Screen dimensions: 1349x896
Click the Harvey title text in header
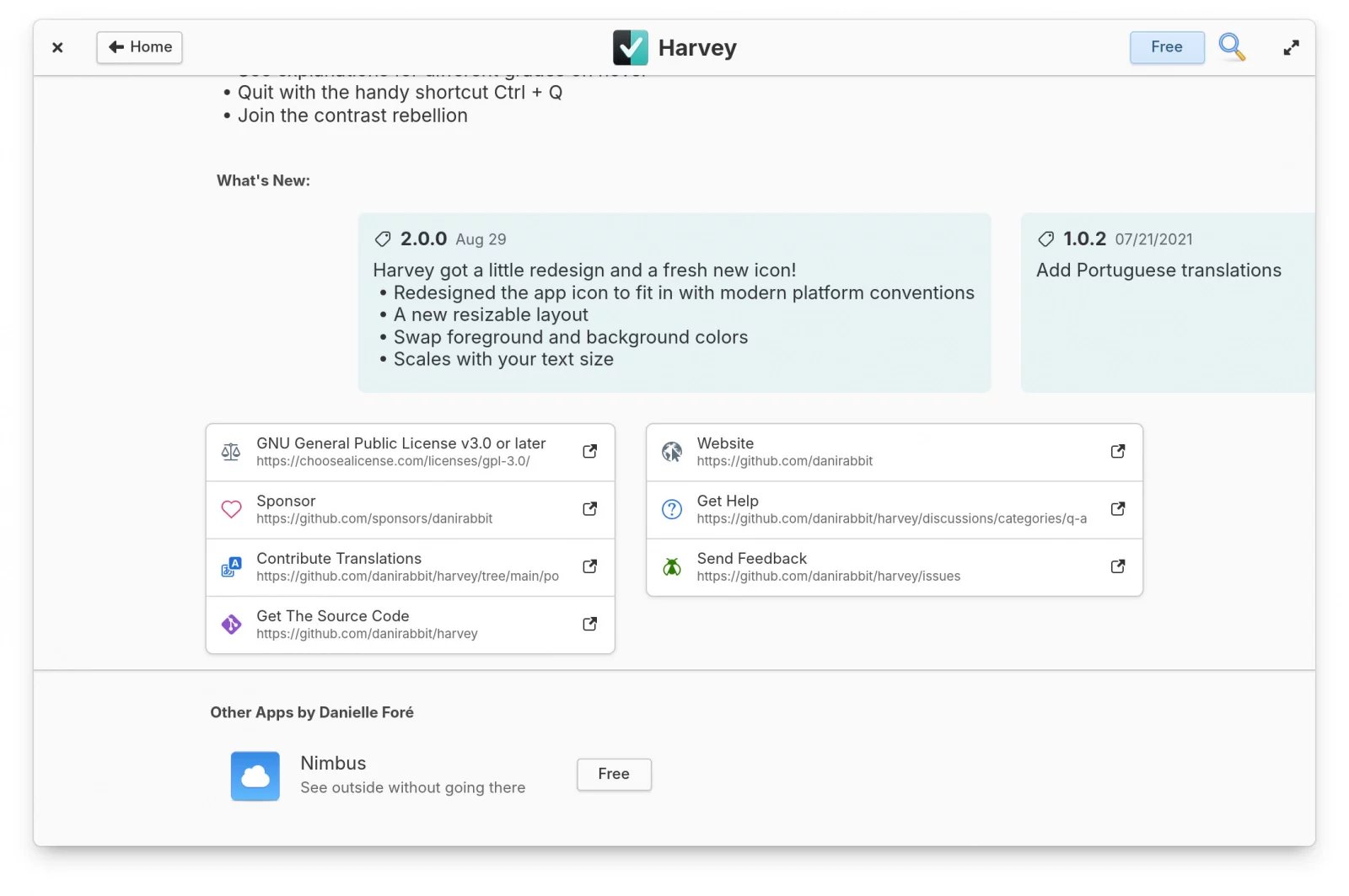click(697, 48)
